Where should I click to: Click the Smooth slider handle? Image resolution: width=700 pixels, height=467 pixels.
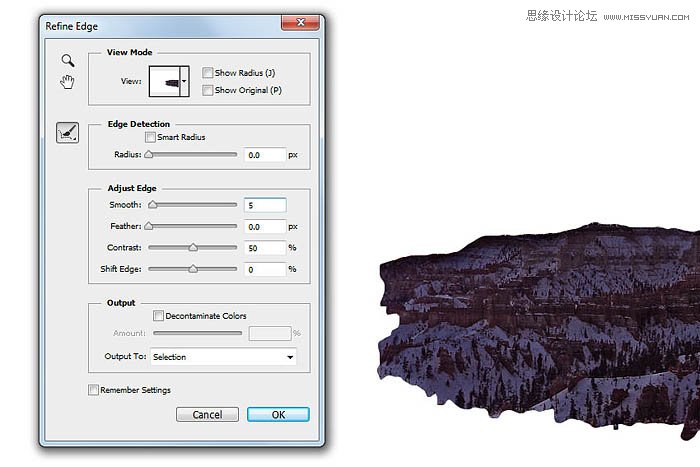point(153,204)
